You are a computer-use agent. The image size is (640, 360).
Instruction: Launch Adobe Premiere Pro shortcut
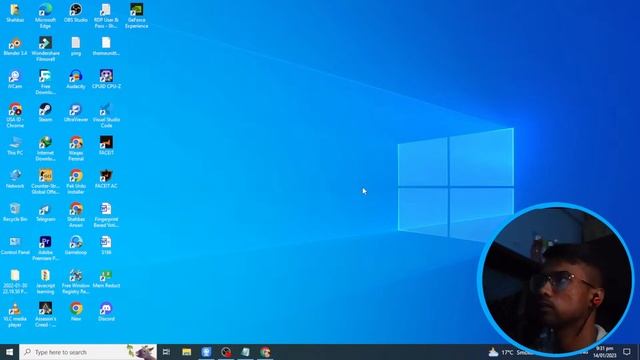45,248
